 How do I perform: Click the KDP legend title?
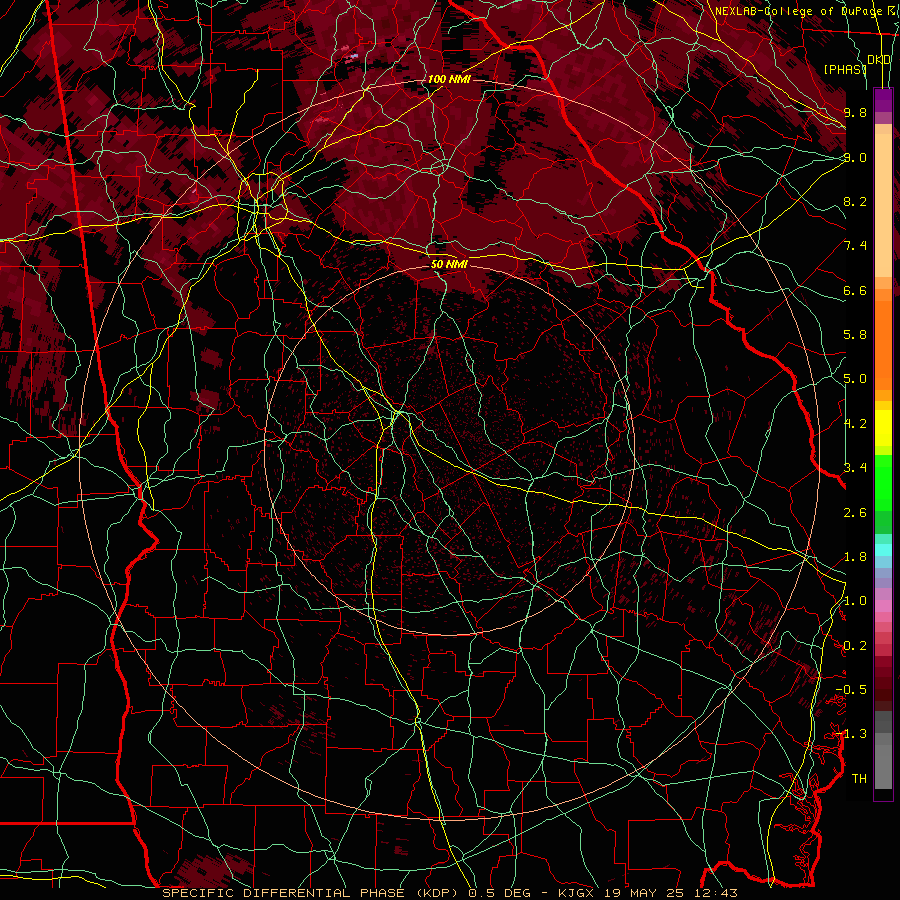point(879,60)
